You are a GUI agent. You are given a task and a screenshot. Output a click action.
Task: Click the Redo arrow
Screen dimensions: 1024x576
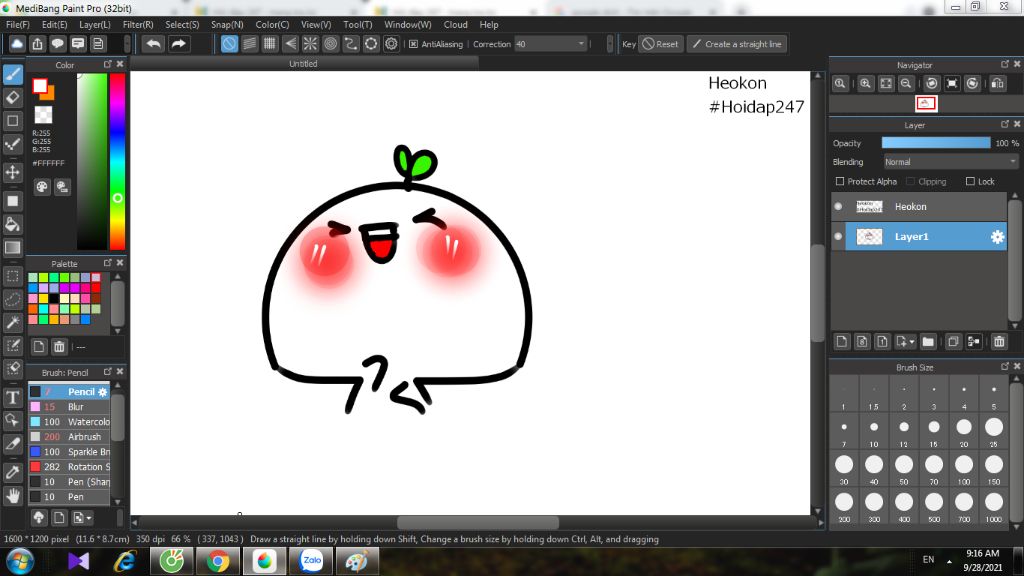click(x=178, y=44)
